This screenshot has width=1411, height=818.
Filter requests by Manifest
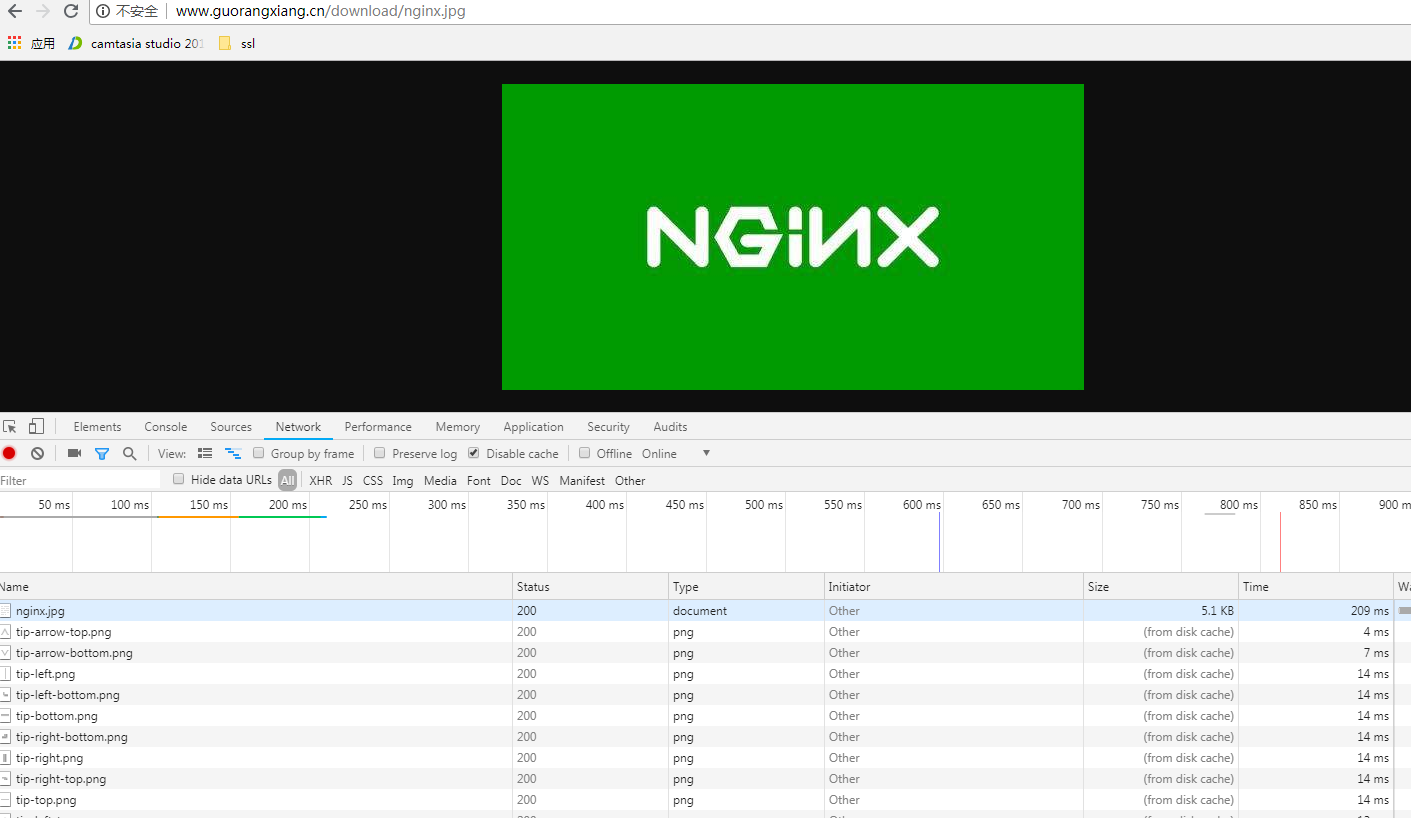[x=582, y=480]
